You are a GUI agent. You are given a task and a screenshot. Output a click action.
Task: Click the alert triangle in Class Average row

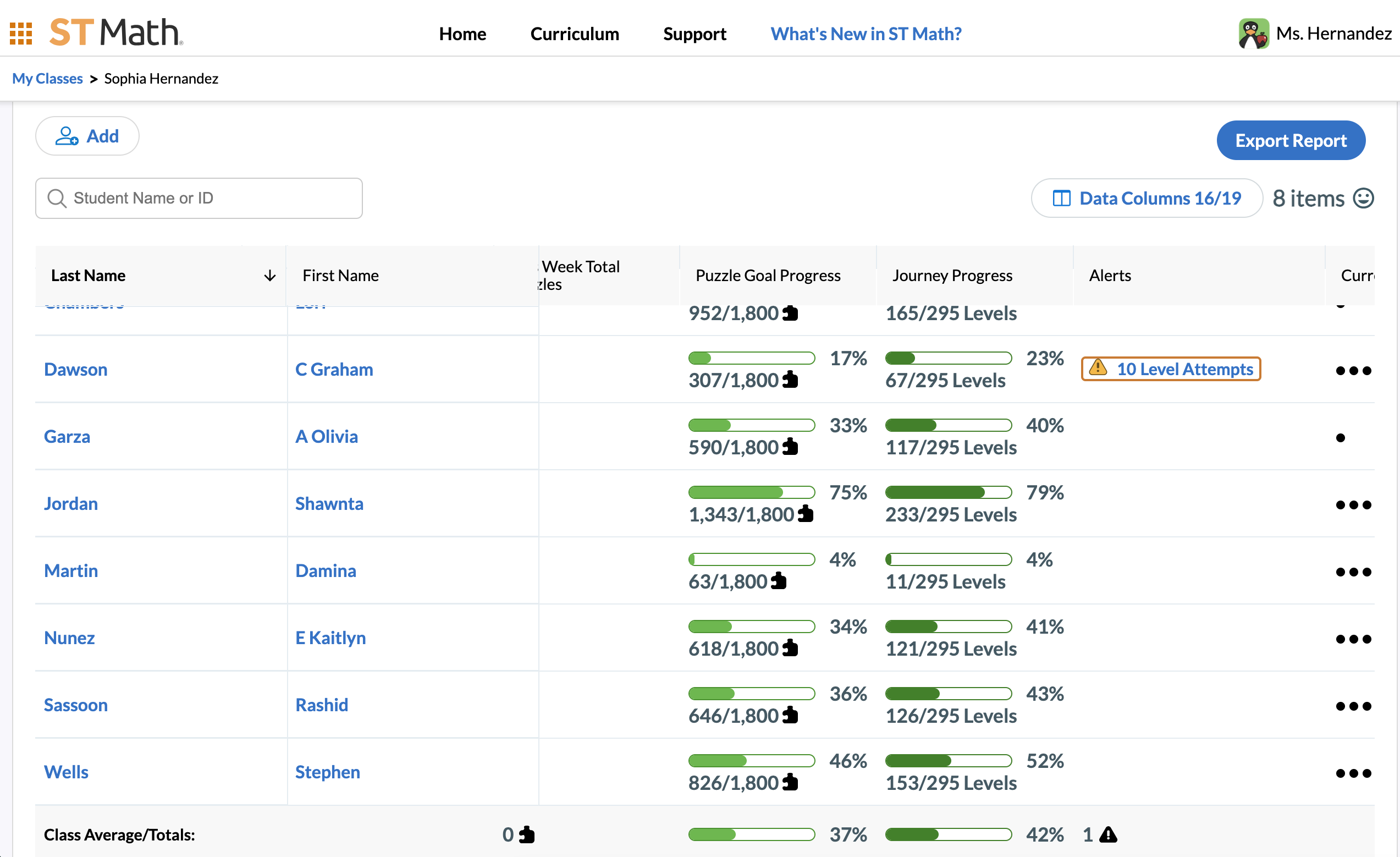1108,835
